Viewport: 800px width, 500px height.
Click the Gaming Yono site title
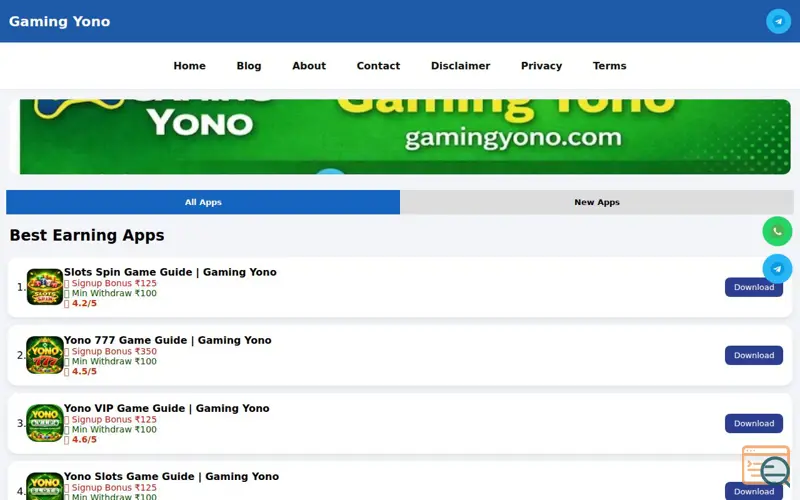pos(59,21)
